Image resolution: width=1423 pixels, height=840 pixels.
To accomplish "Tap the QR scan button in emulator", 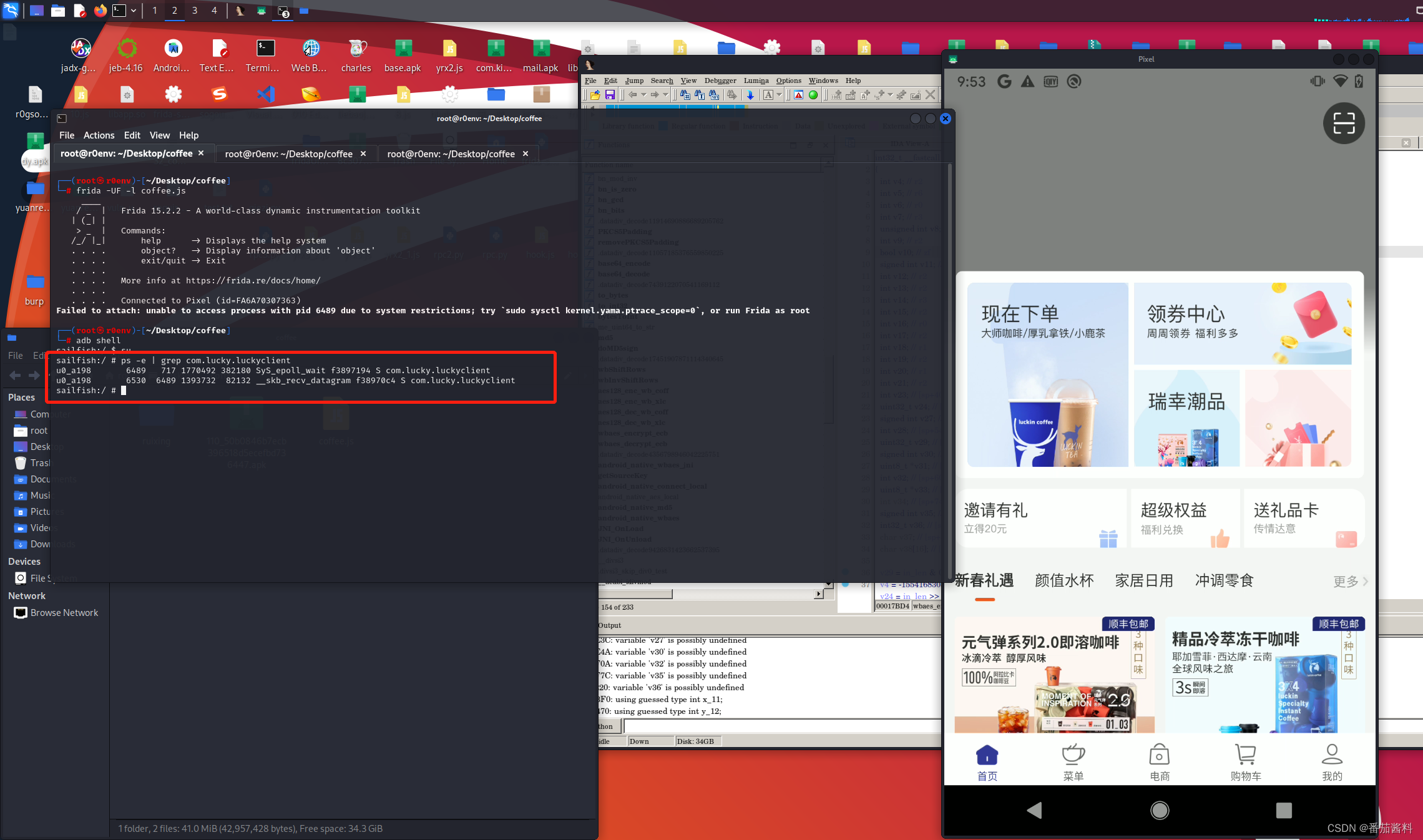I will pyautogui.click(x=1344, y=123).
